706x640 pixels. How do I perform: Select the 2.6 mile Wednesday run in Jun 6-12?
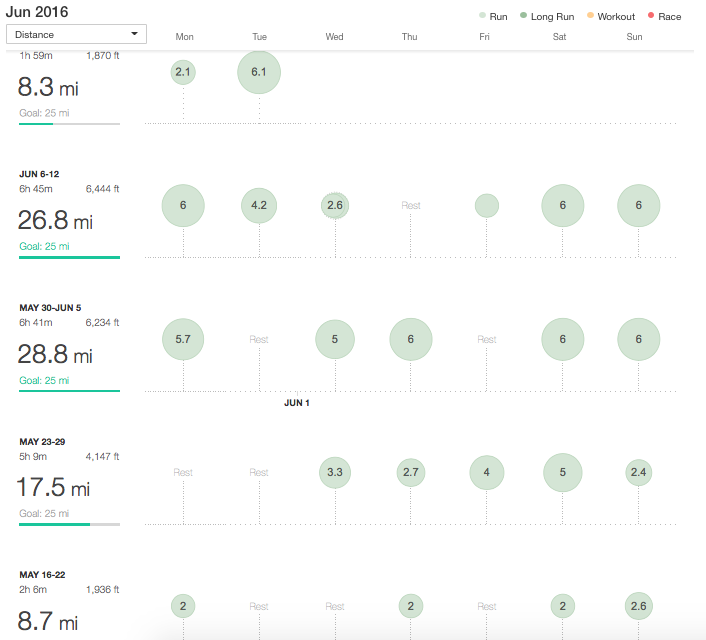pyautogui.click(x=335, y=206)
